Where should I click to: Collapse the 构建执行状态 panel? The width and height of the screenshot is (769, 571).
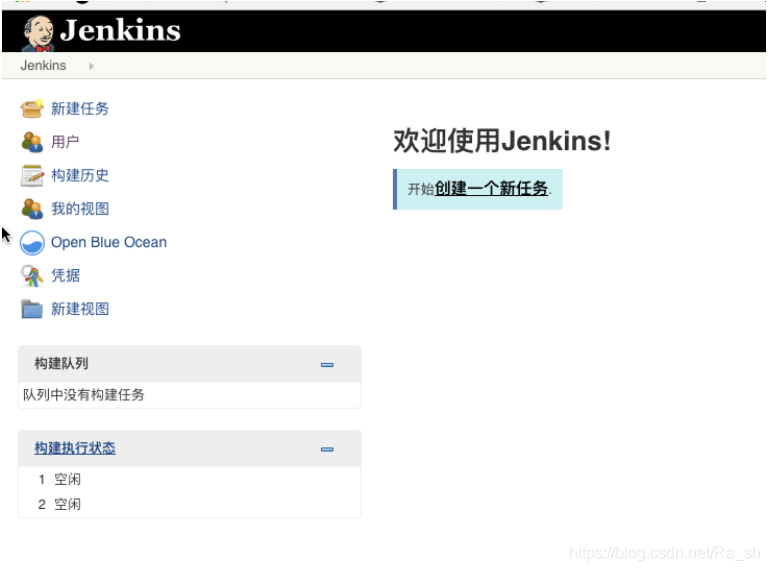327,449
